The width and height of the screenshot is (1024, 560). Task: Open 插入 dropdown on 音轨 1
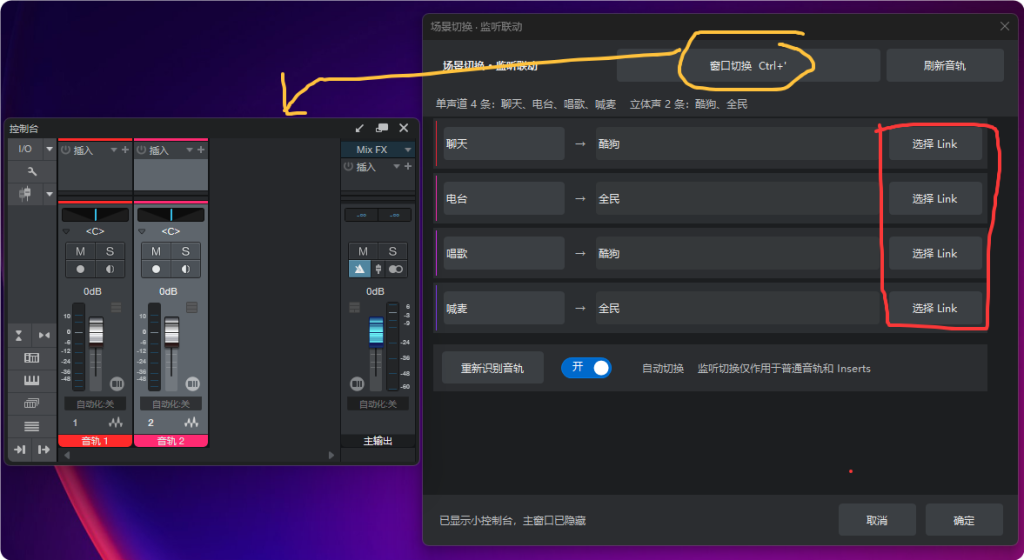pyautogui.click(x=114, y=150)
